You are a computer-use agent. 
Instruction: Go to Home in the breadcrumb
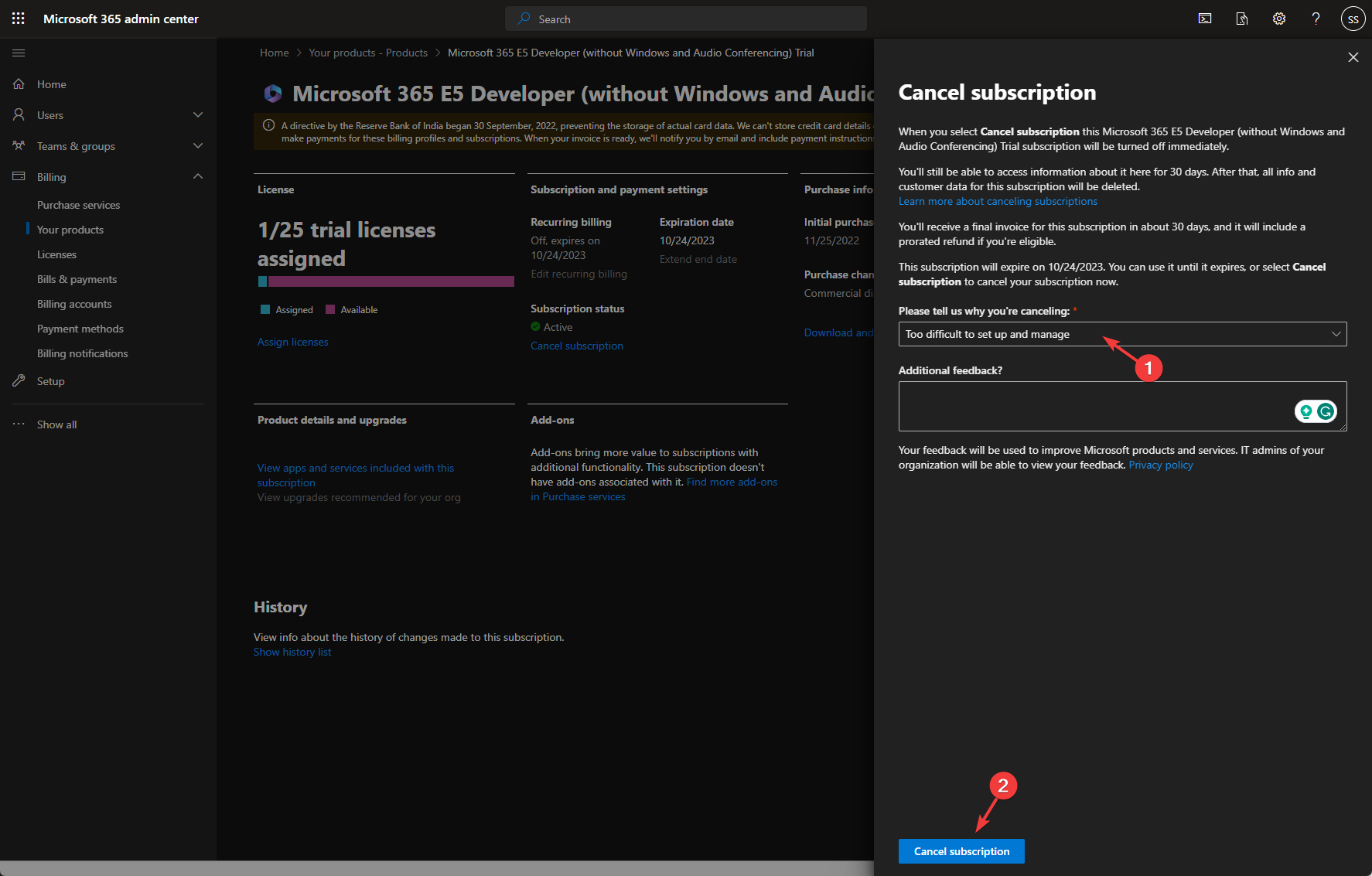point(275,53)
